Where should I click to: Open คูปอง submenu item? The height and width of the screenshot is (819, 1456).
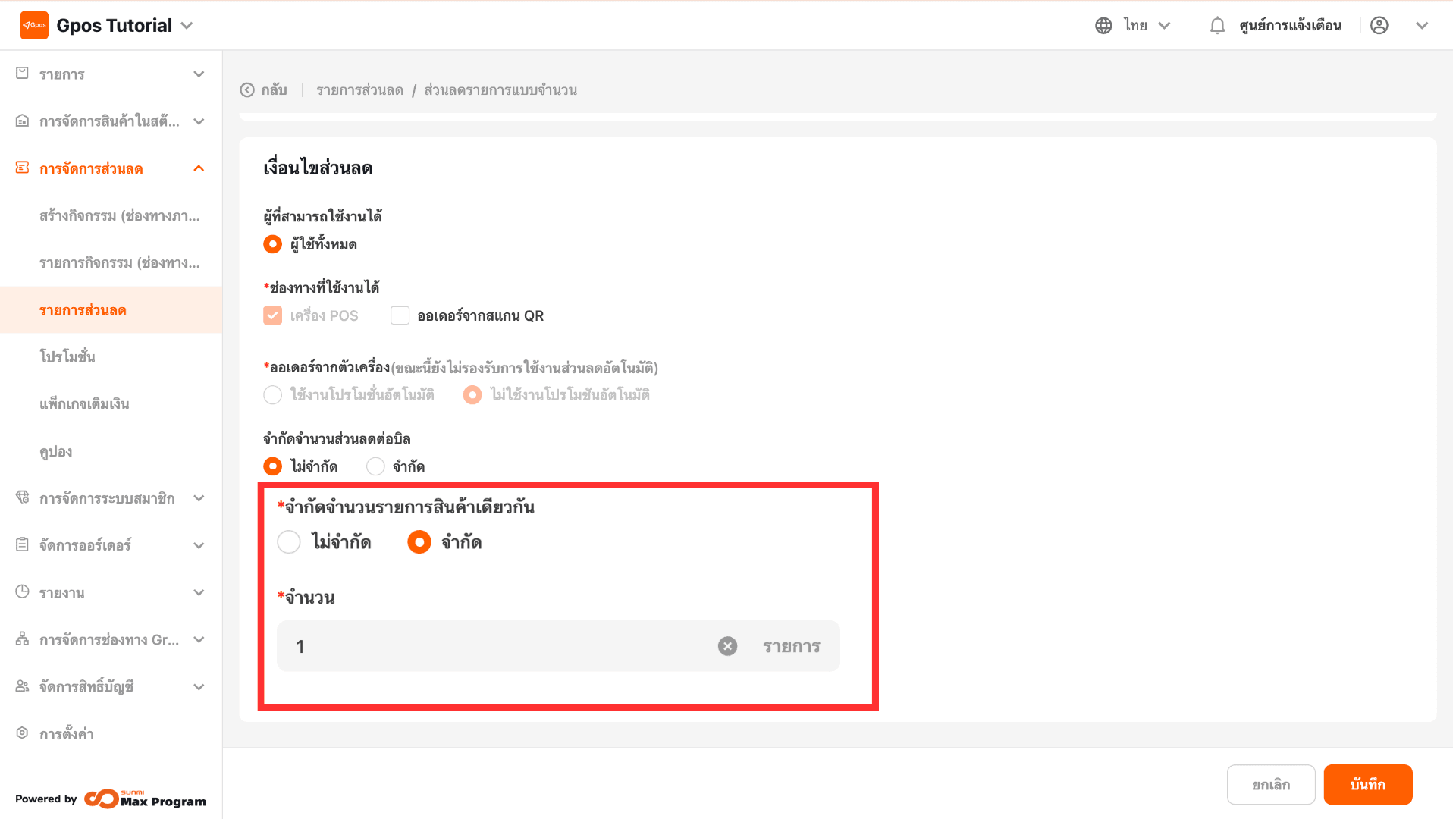[56, 452]
